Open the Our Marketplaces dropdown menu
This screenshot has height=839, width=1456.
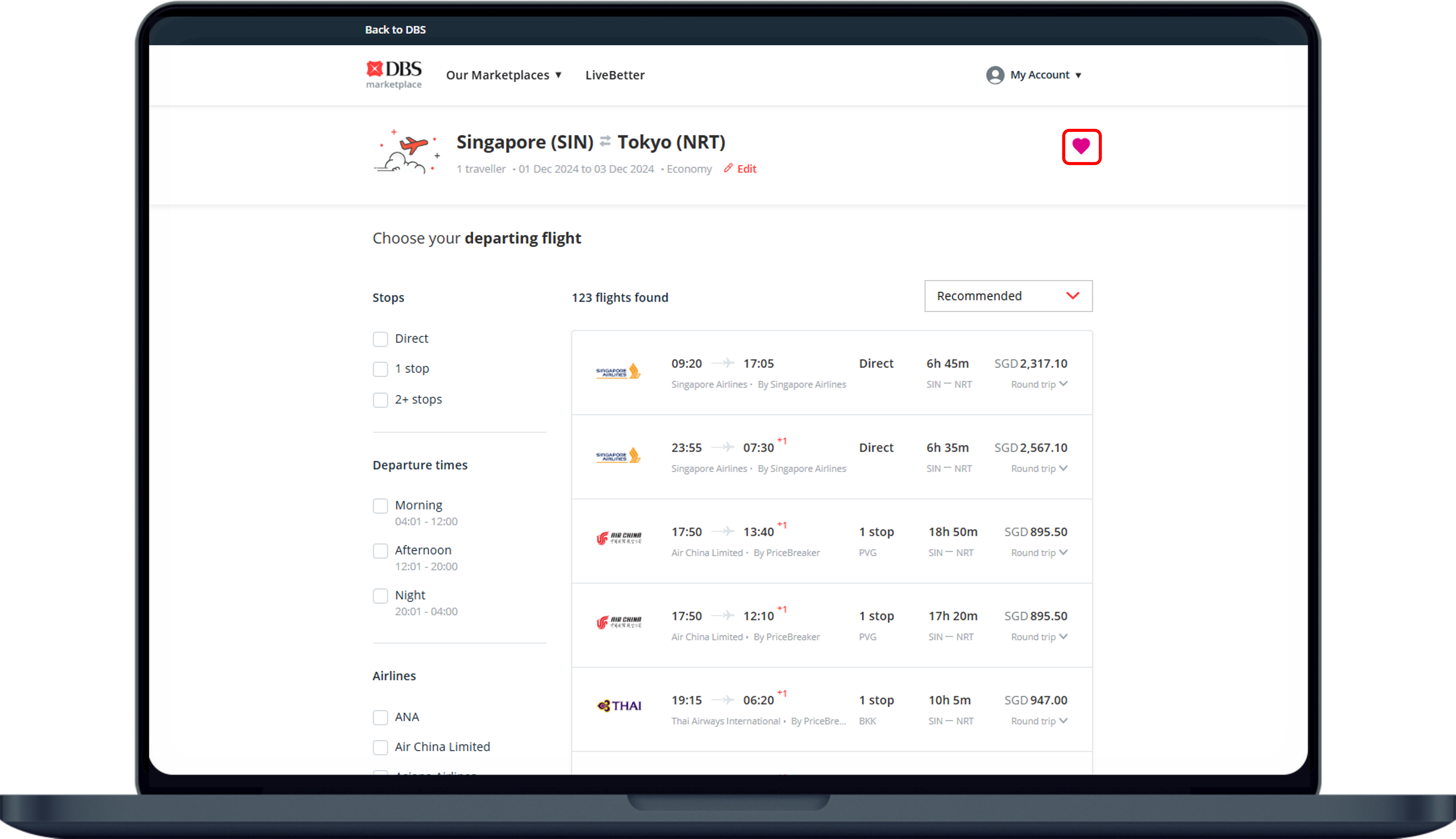[504, 75]
